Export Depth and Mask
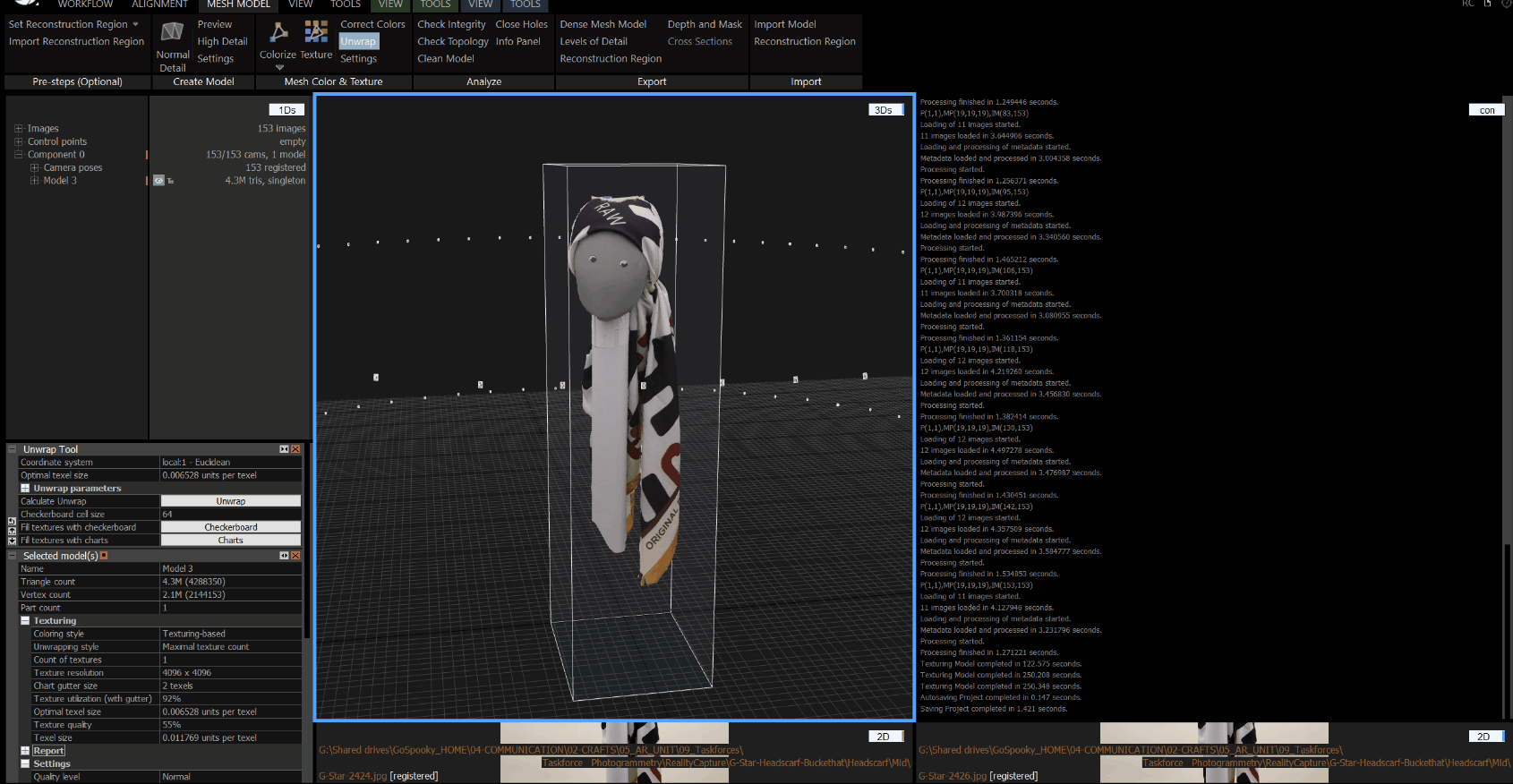Screen dimensions: 1513x784 705,24
